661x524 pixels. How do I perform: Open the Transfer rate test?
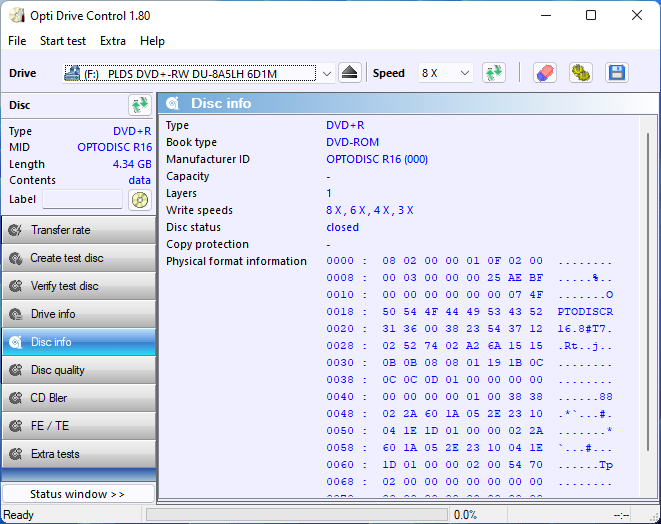[79, 230]
